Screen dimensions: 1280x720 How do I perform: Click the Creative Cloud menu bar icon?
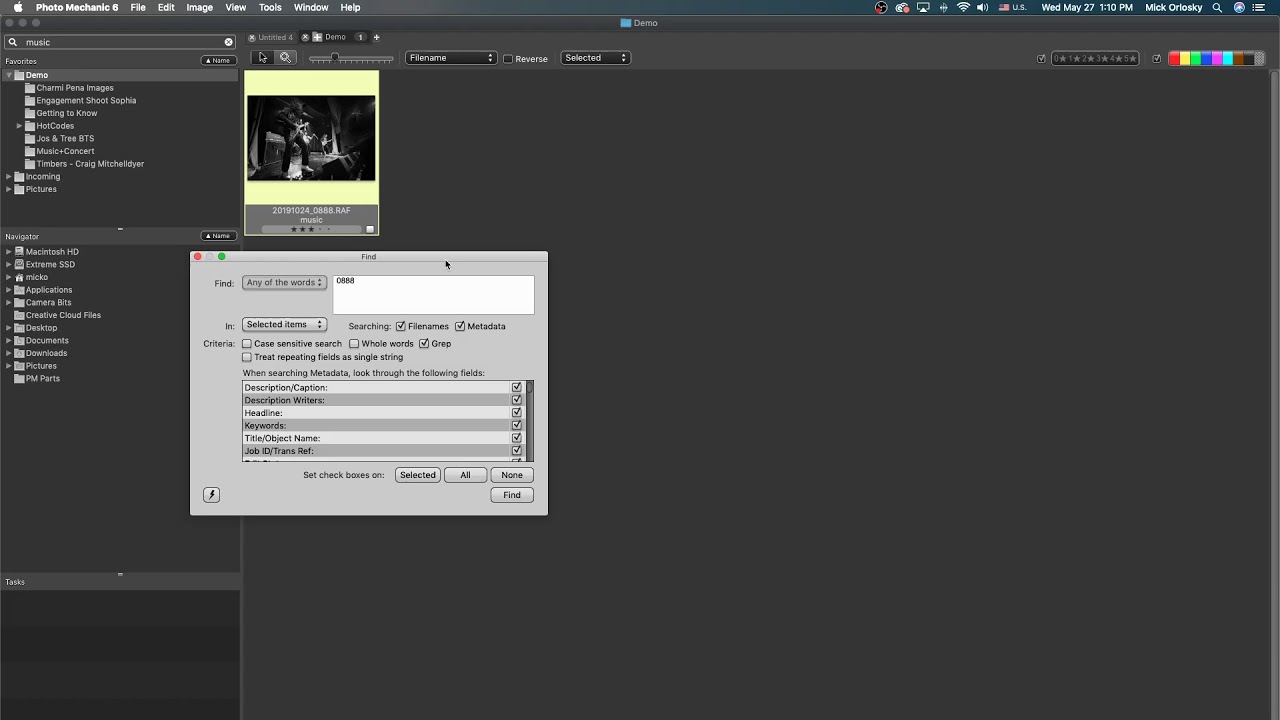pyautogui.click(x=902, y=7)
